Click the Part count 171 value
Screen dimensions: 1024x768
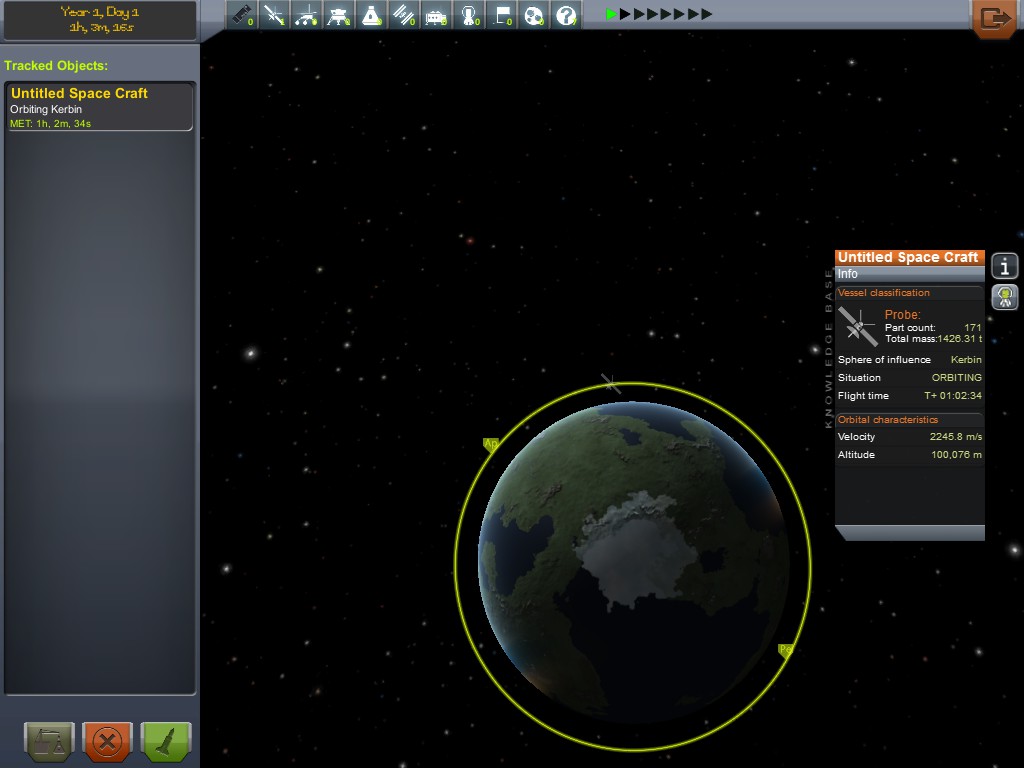click(x=972, y=328)
